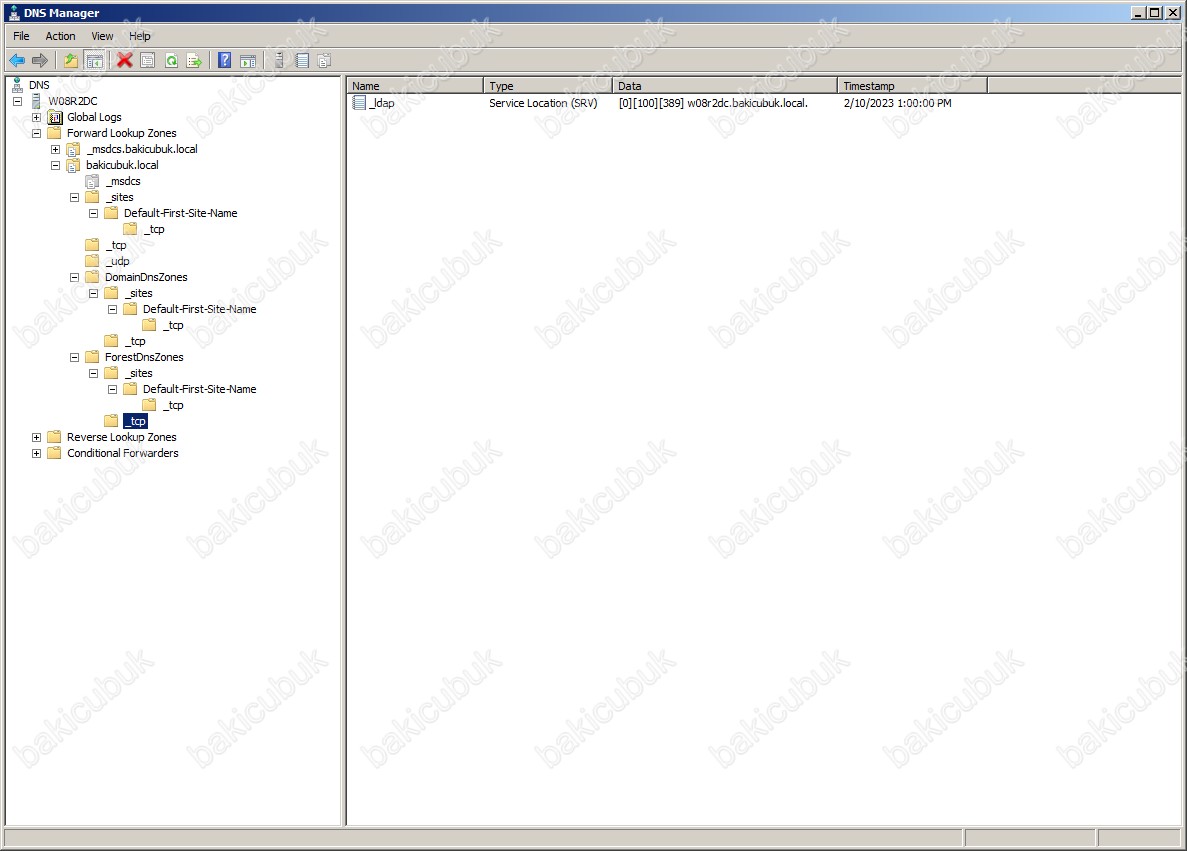Click the Service Location (SRV) type cell
The width and height of the screenshot is (1187, 851).
pos(543,103)
